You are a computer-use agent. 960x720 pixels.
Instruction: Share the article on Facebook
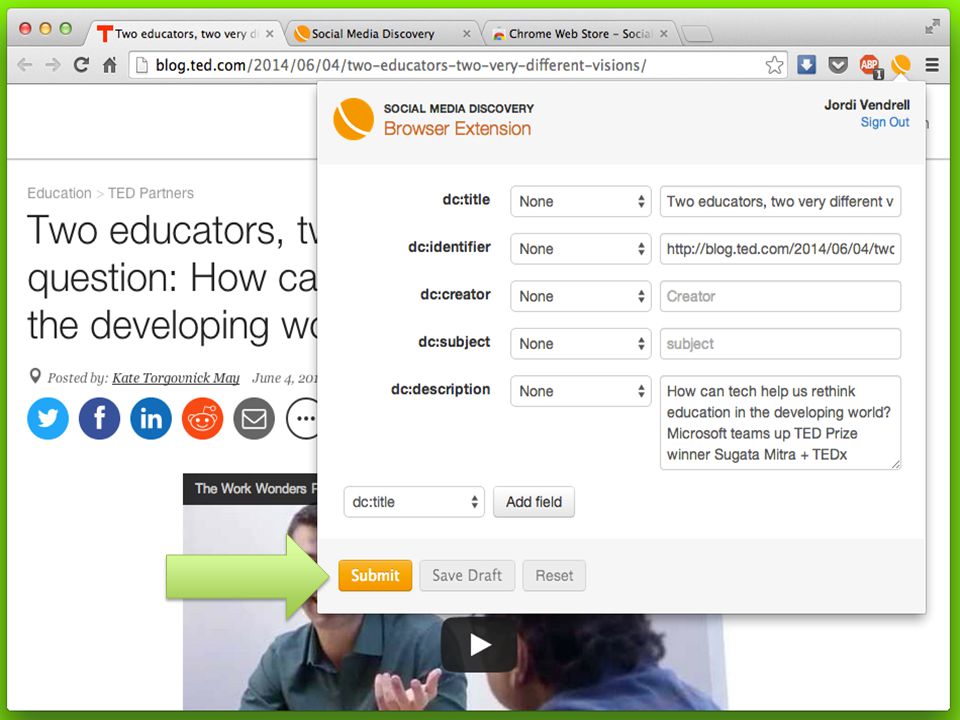(x=99, y=418)
